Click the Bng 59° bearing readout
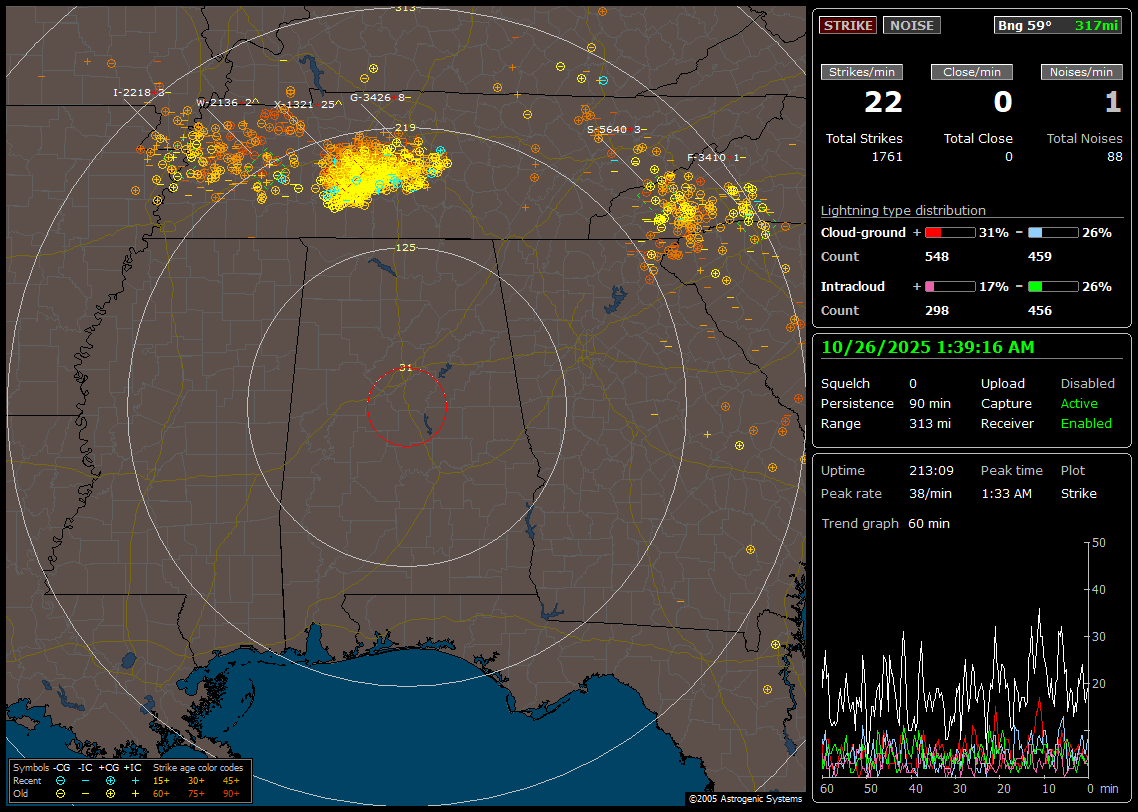 point(1026,25)
